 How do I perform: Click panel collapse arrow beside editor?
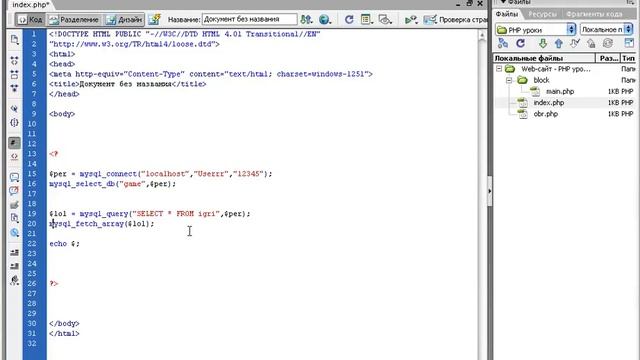tap(490, 191)
